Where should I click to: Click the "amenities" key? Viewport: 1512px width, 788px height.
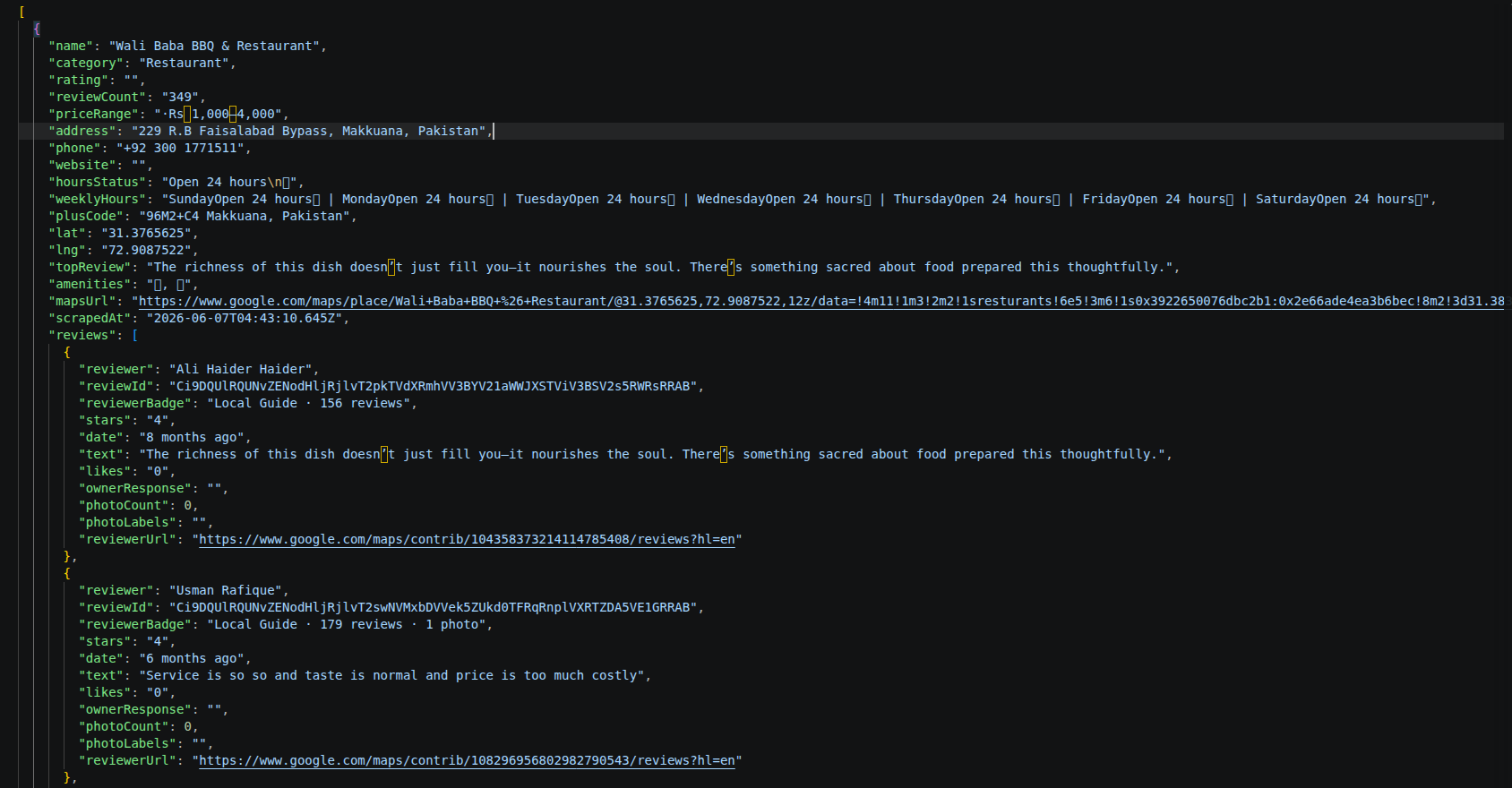pyautogui.click(x=90, y=284)
